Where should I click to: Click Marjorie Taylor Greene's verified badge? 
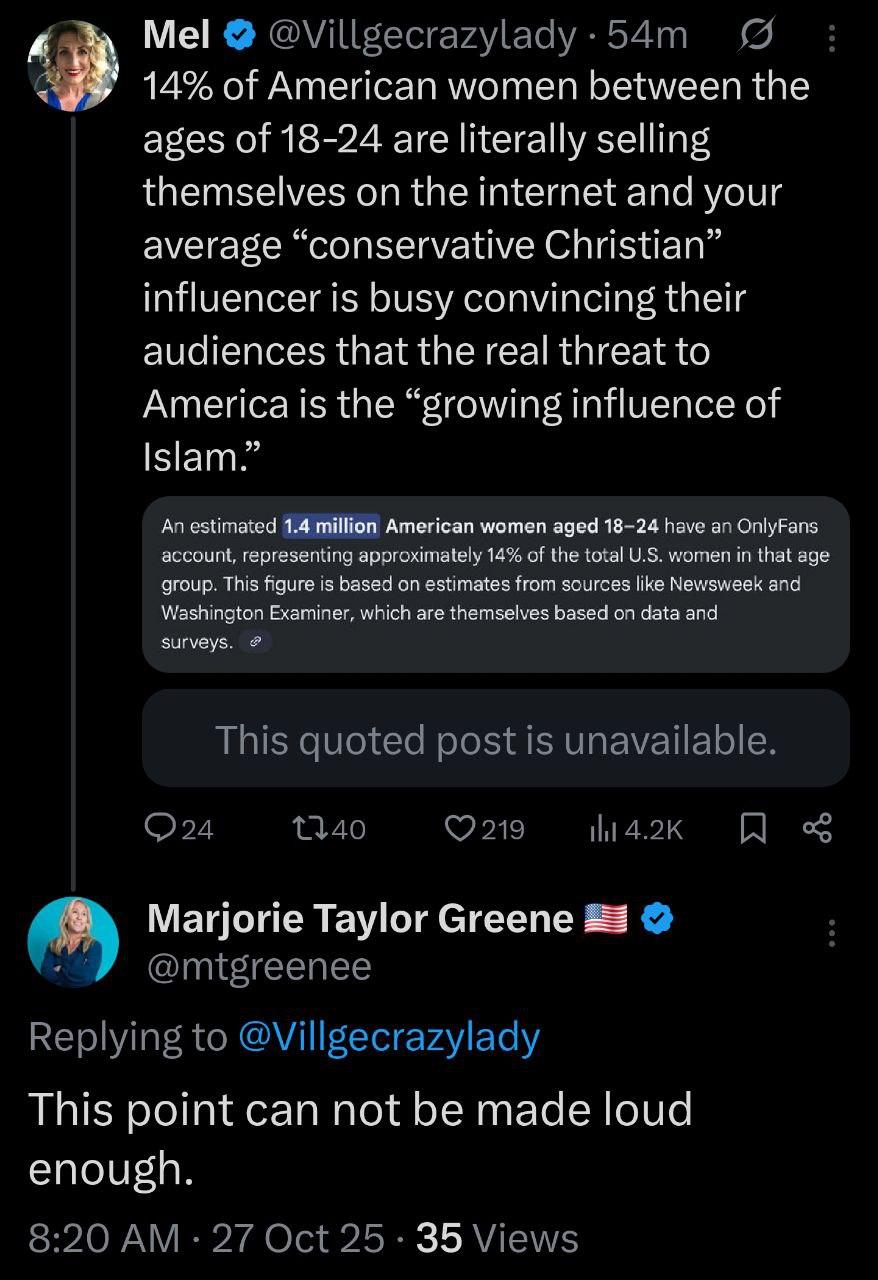click(x=657, y=918)
